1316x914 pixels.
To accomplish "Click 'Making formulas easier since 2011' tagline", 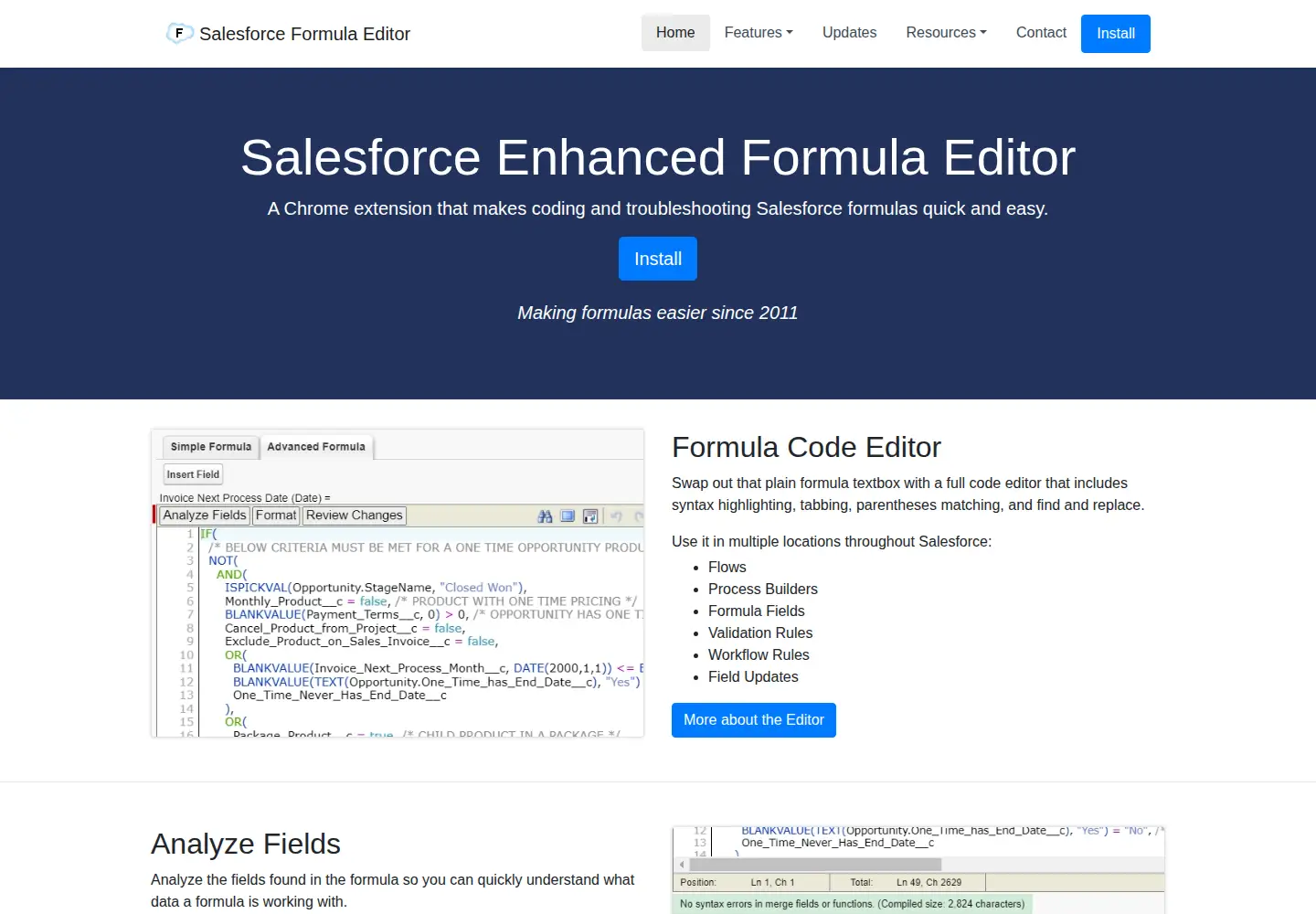I will pyautogui.click(x=658, y=313).
